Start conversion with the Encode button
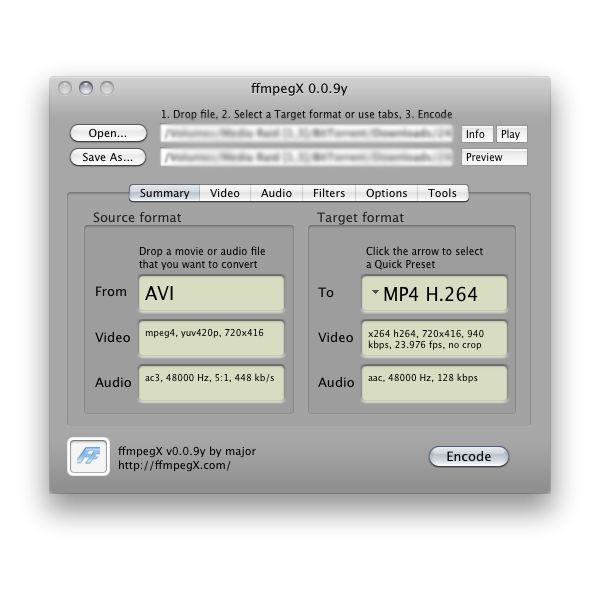 [x=469, y=457]
